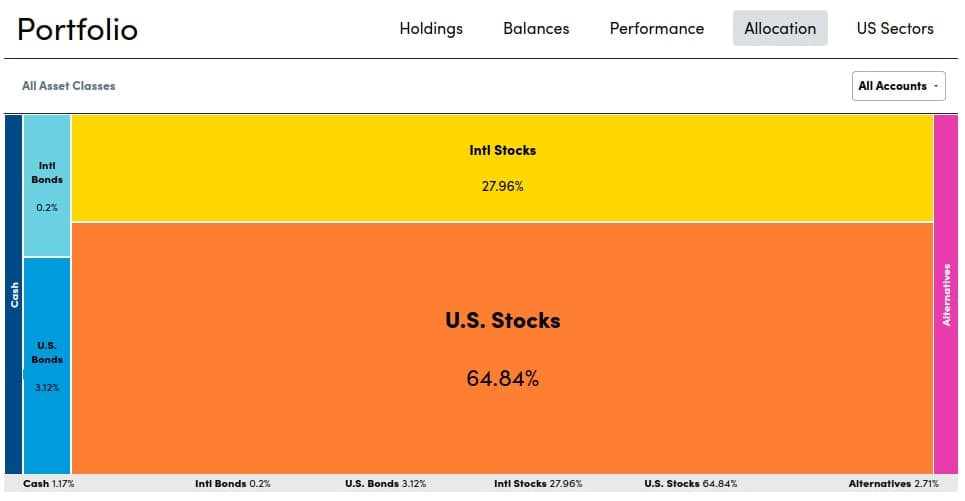Click the Cash 1.17% legend entry
Image resolution: width=965 pixels, height=501 pixels.
tap(49, 484)
